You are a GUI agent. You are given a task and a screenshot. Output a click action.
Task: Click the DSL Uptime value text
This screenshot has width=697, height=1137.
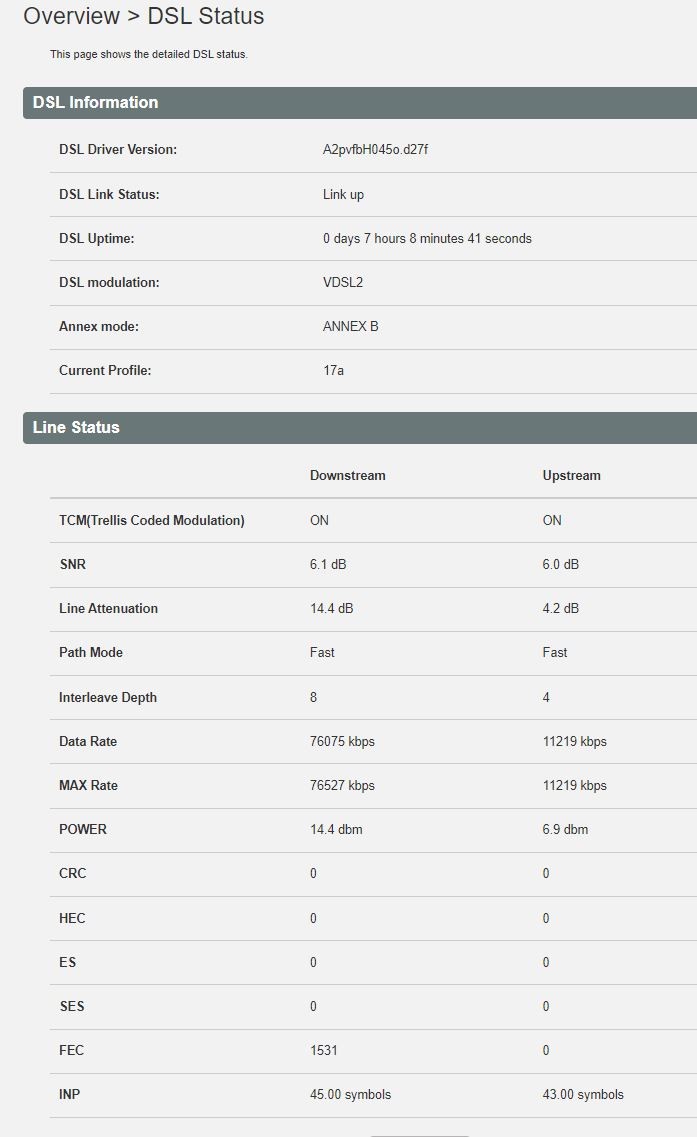coord(427,239)
